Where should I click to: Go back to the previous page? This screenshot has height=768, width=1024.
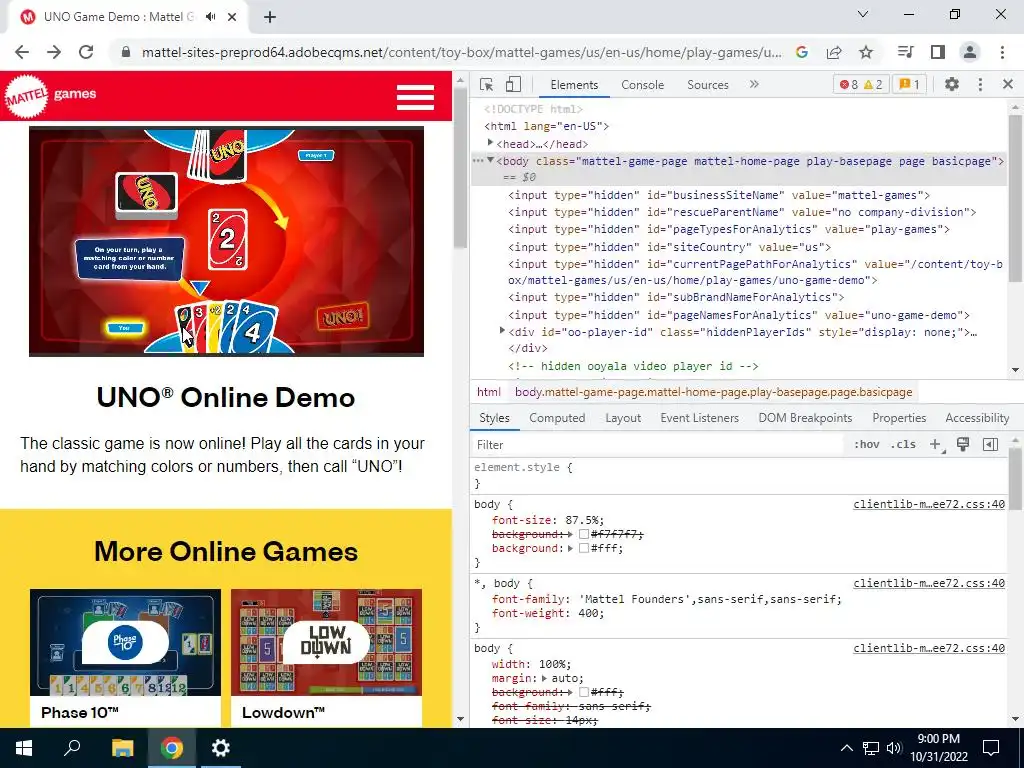[x=22, y=52]
